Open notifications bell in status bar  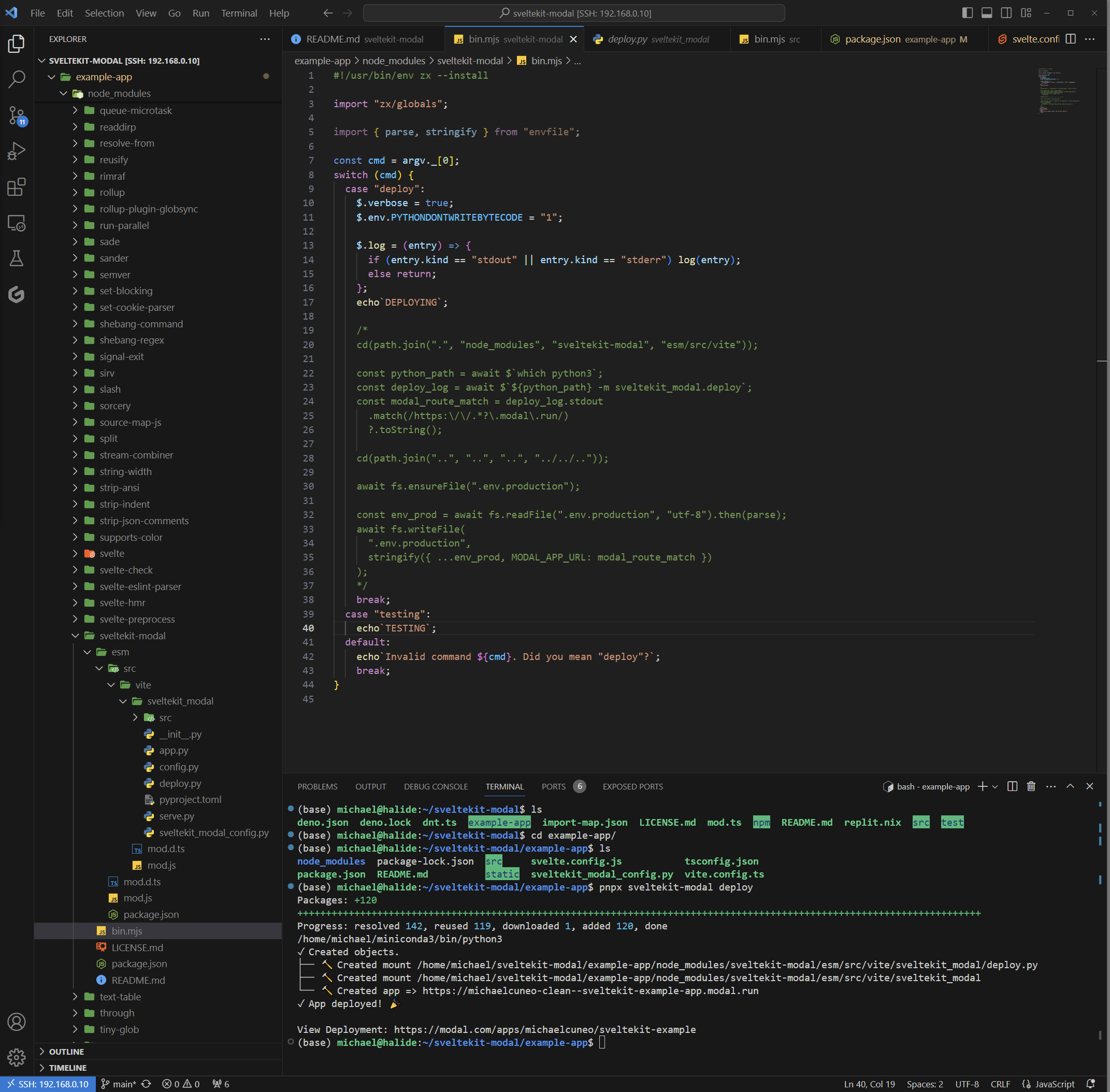coord(1090,1083)
